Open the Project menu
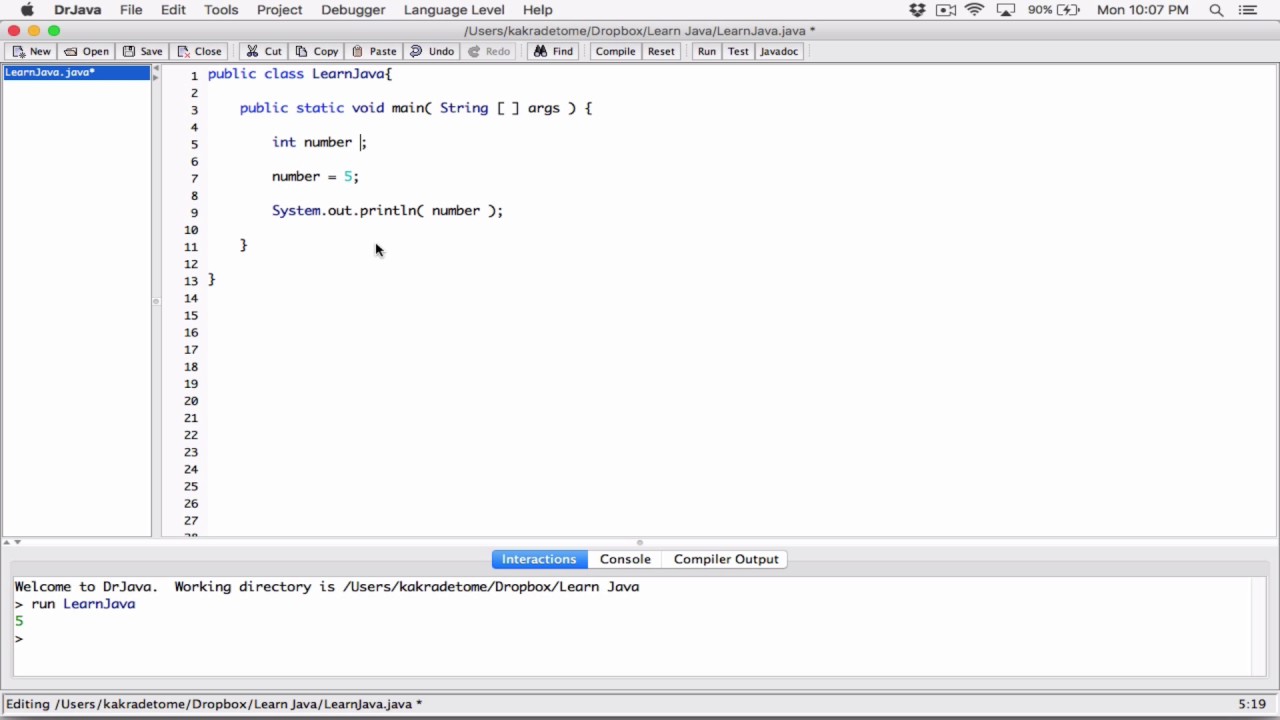Image resolution: width=1280 pixels, height=720 pixels. (x=279, y=10)
